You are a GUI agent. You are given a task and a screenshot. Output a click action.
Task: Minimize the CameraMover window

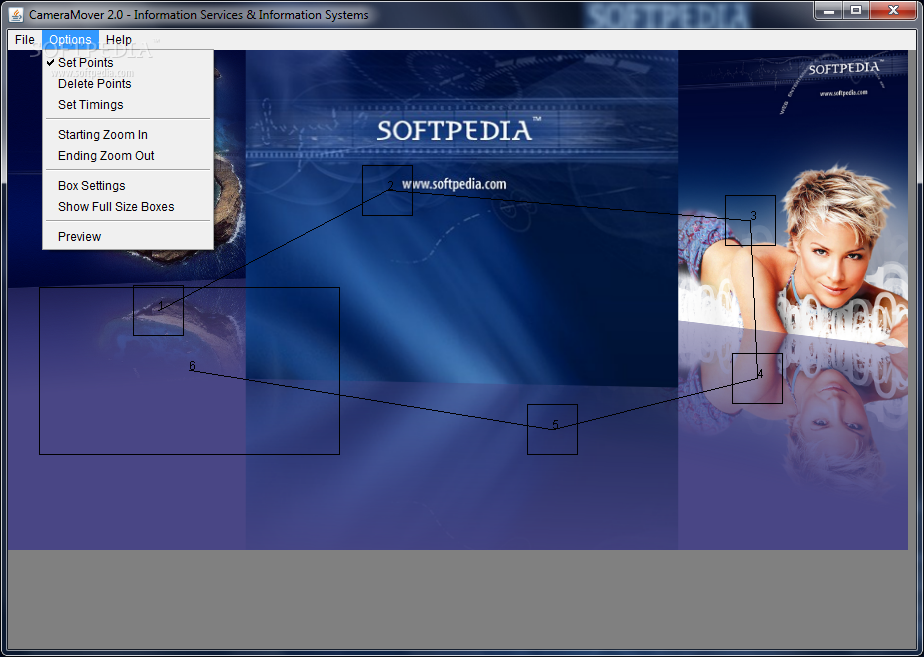tap(829, 11)
